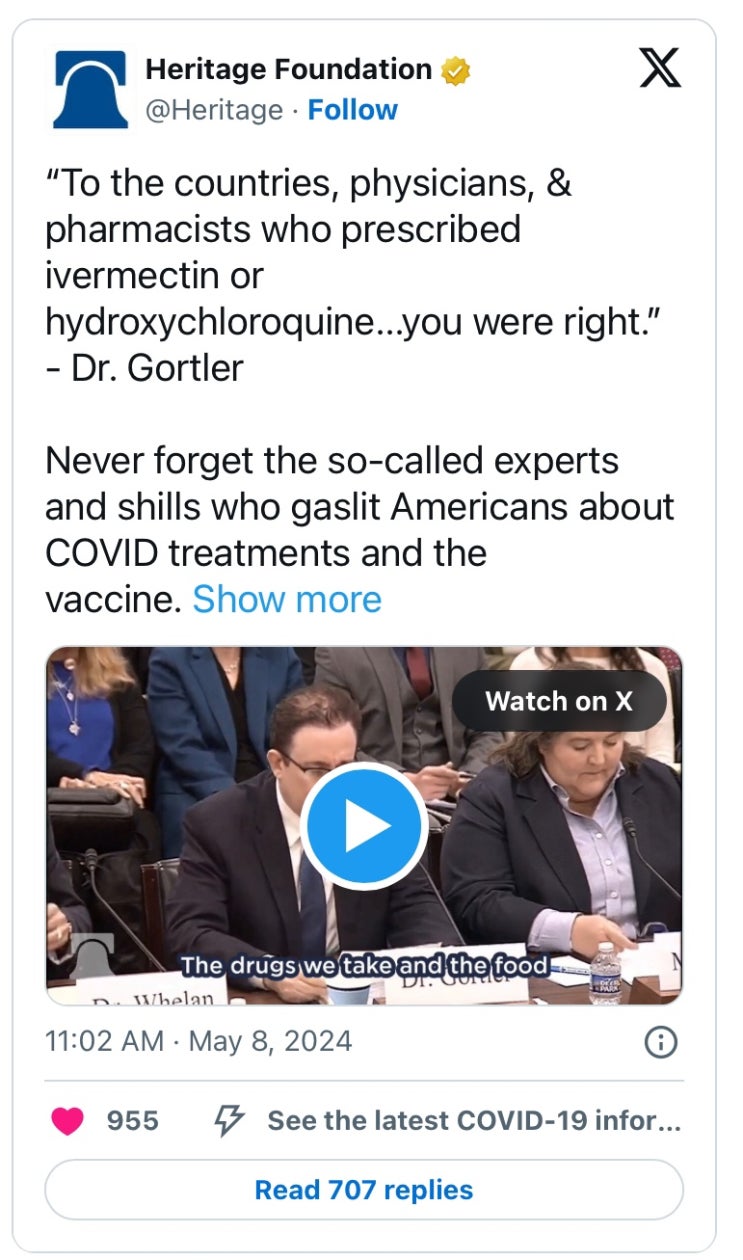Follow the @Heritage account
This screenshot has height=1260, width=743.
(x=352, y=110)
